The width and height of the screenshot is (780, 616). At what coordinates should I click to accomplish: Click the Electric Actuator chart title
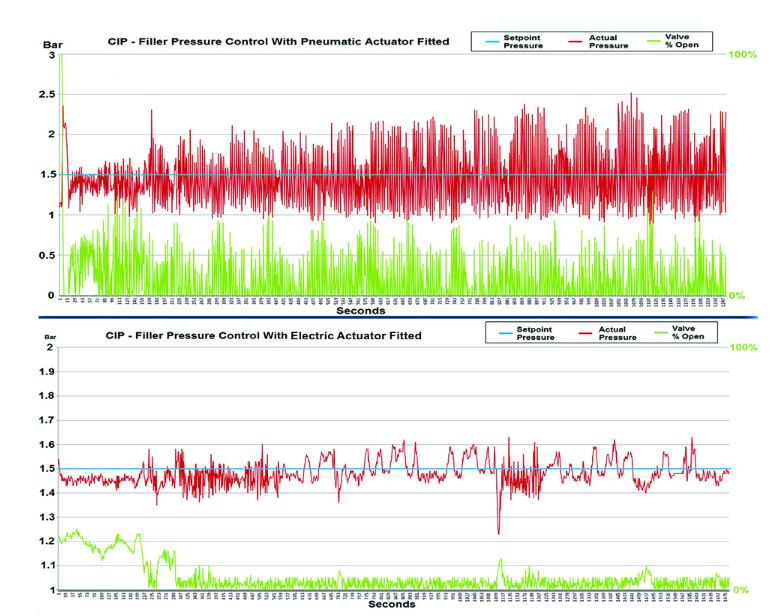tap(264, 335)
